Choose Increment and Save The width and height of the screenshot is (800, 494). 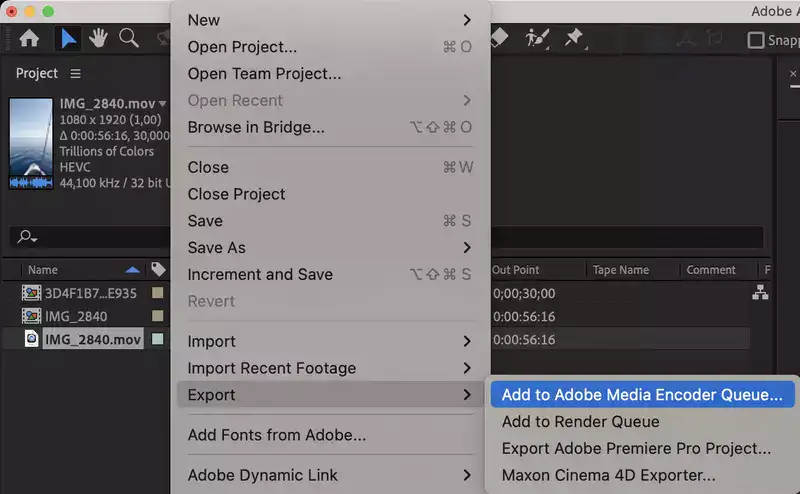click(330, 275)
